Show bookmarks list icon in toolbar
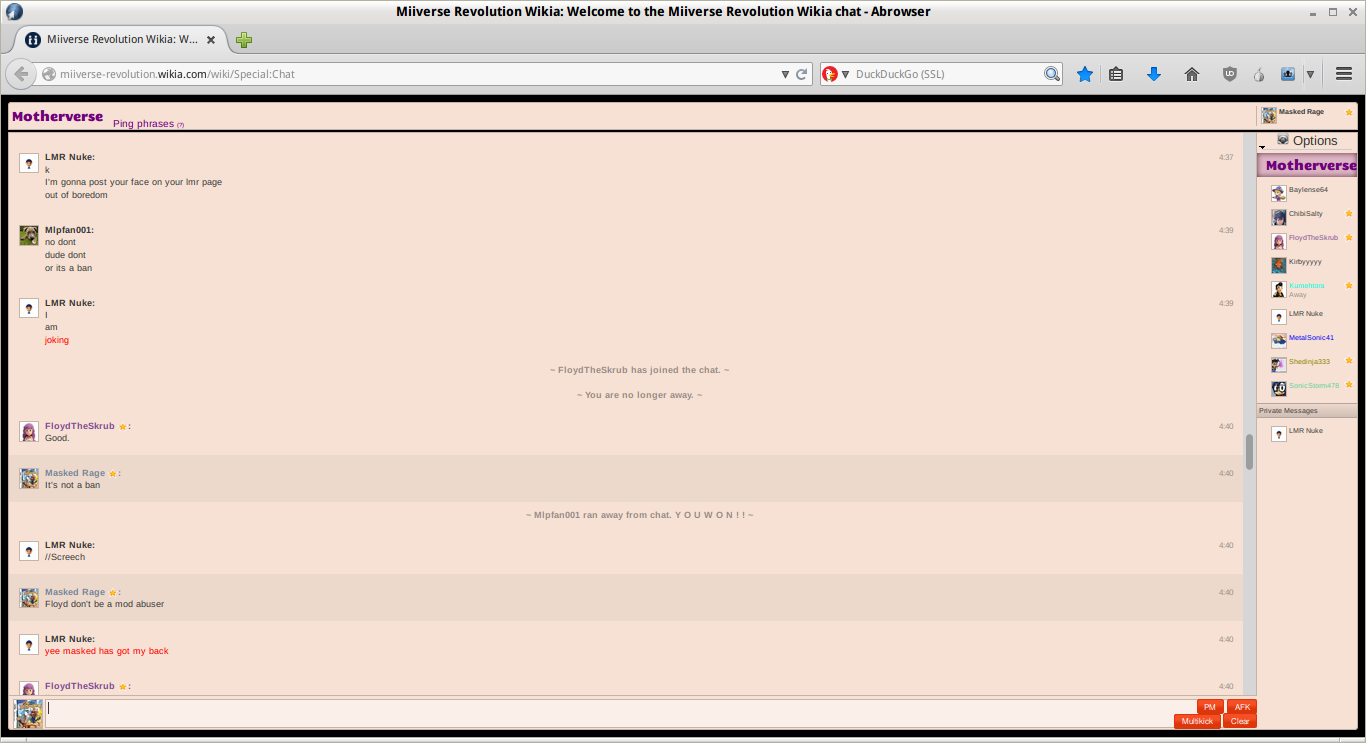The height and width of the screenshot is (743, 1366). tap(1117, 74)
